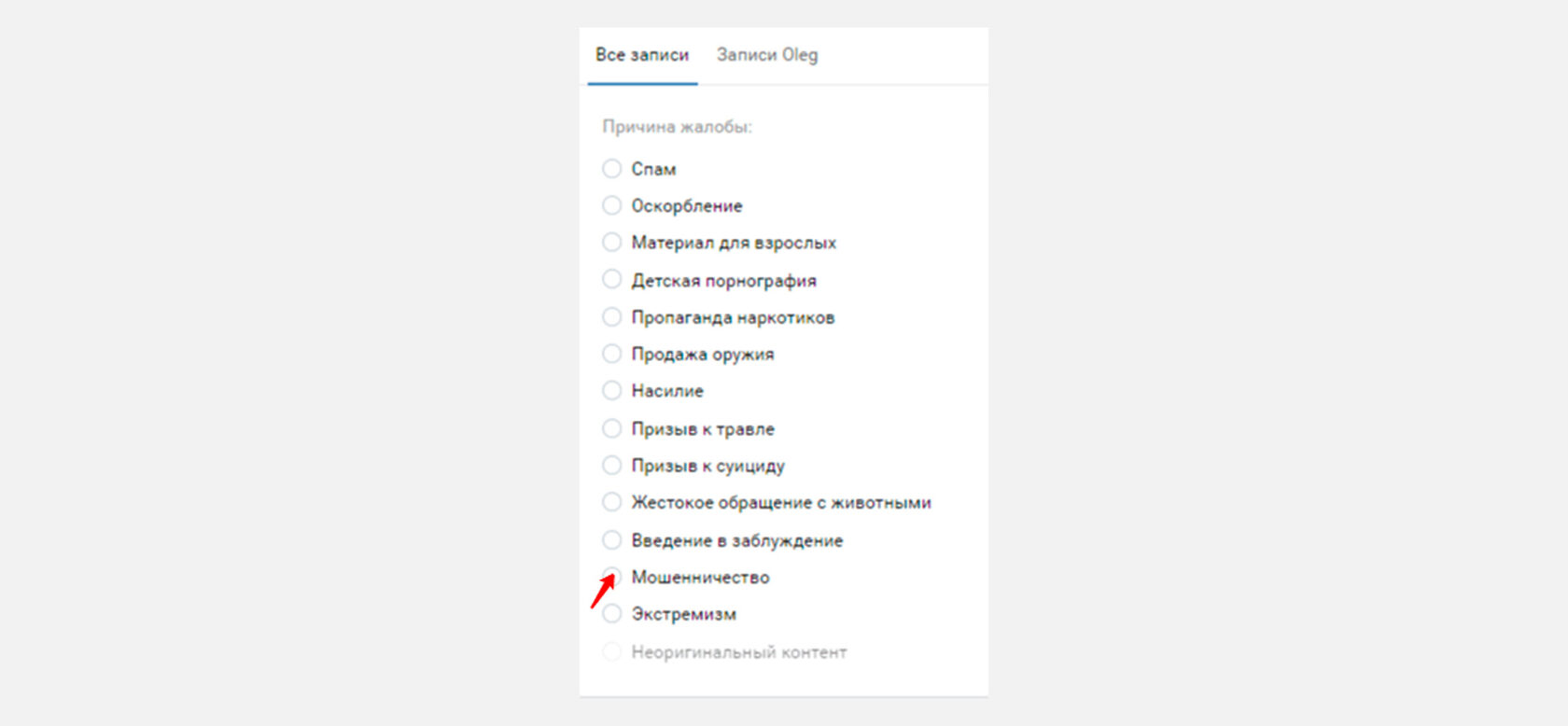Select Пропаганда наркотиков reason
This screenshot has height=726, width=1568.
[x=611, y=317]
